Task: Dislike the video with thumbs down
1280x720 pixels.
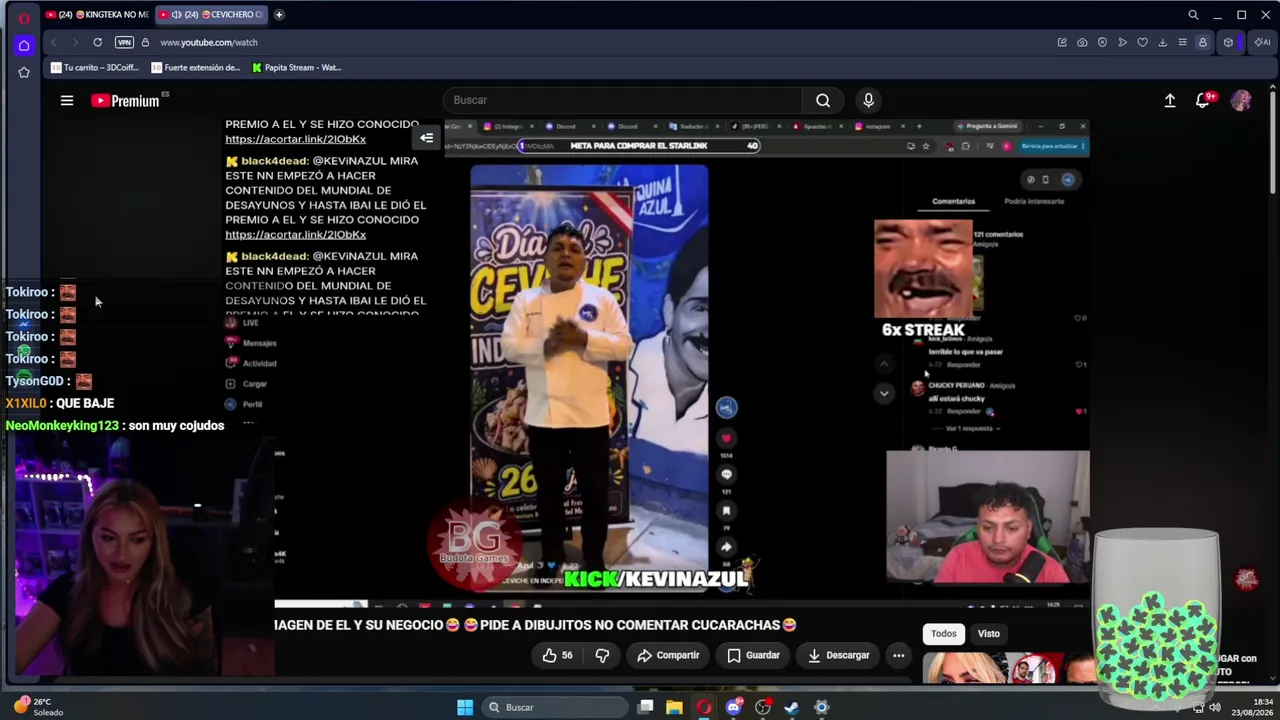Action: click(602, 655)
